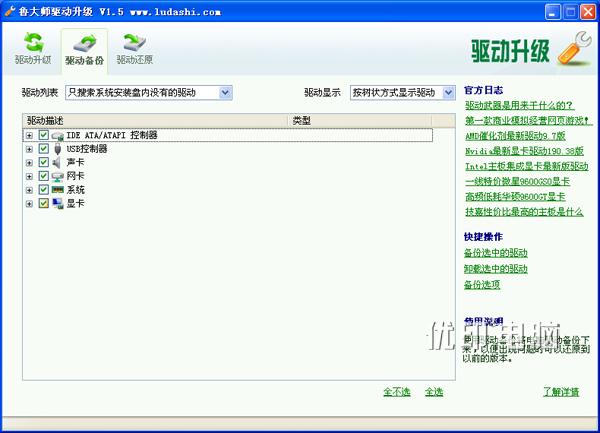Open the AMD催化剂最新驱动9.7版 link

click(x=515, y=136)
